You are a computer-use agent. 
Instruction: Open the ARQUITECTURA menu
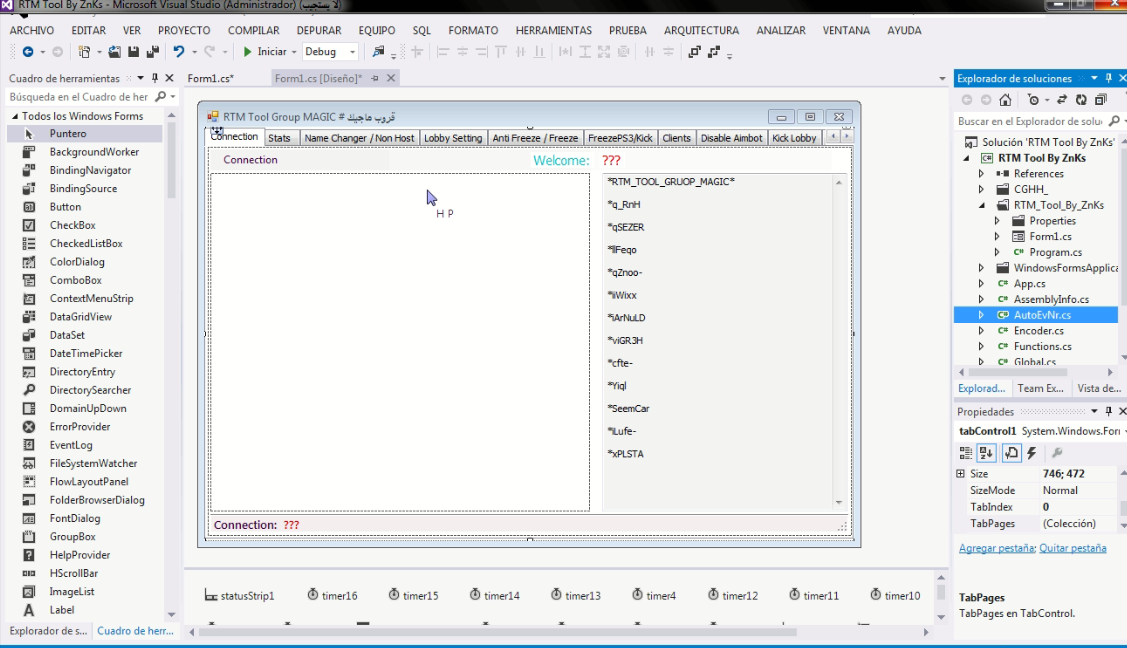pyautogui.click(x=702, y=30)
